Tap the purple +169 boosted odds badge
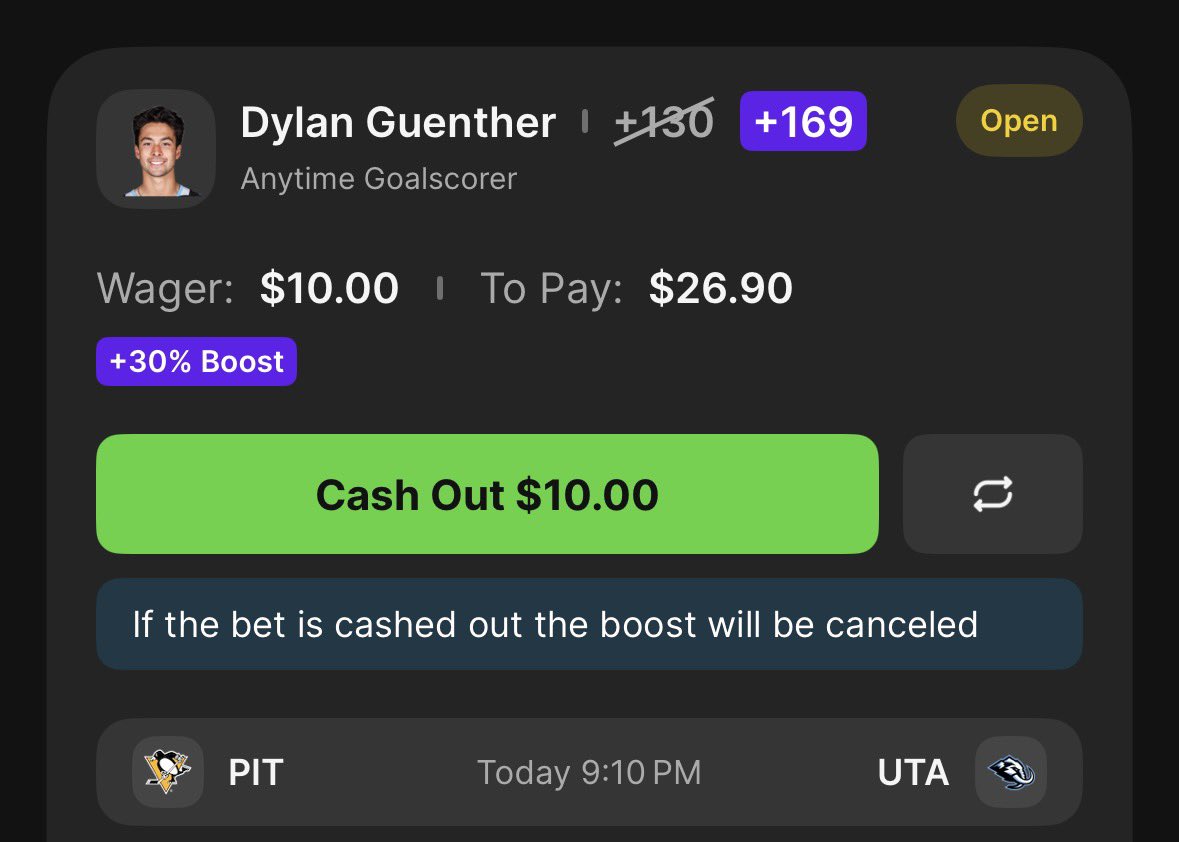The height and width of the screenshot is (842, 1179). [x=803, y=121]
